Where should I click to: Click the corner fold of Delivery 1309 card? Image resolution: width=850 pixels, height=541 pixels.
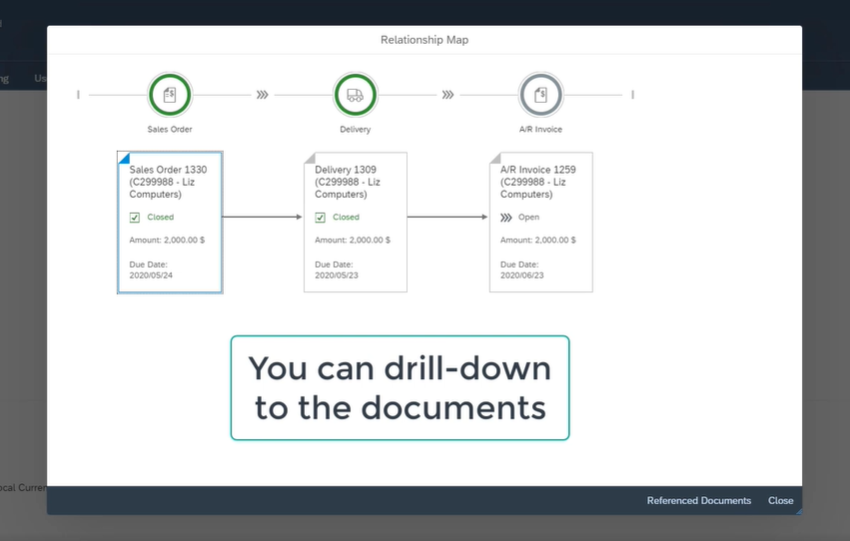tap(309, 158)
